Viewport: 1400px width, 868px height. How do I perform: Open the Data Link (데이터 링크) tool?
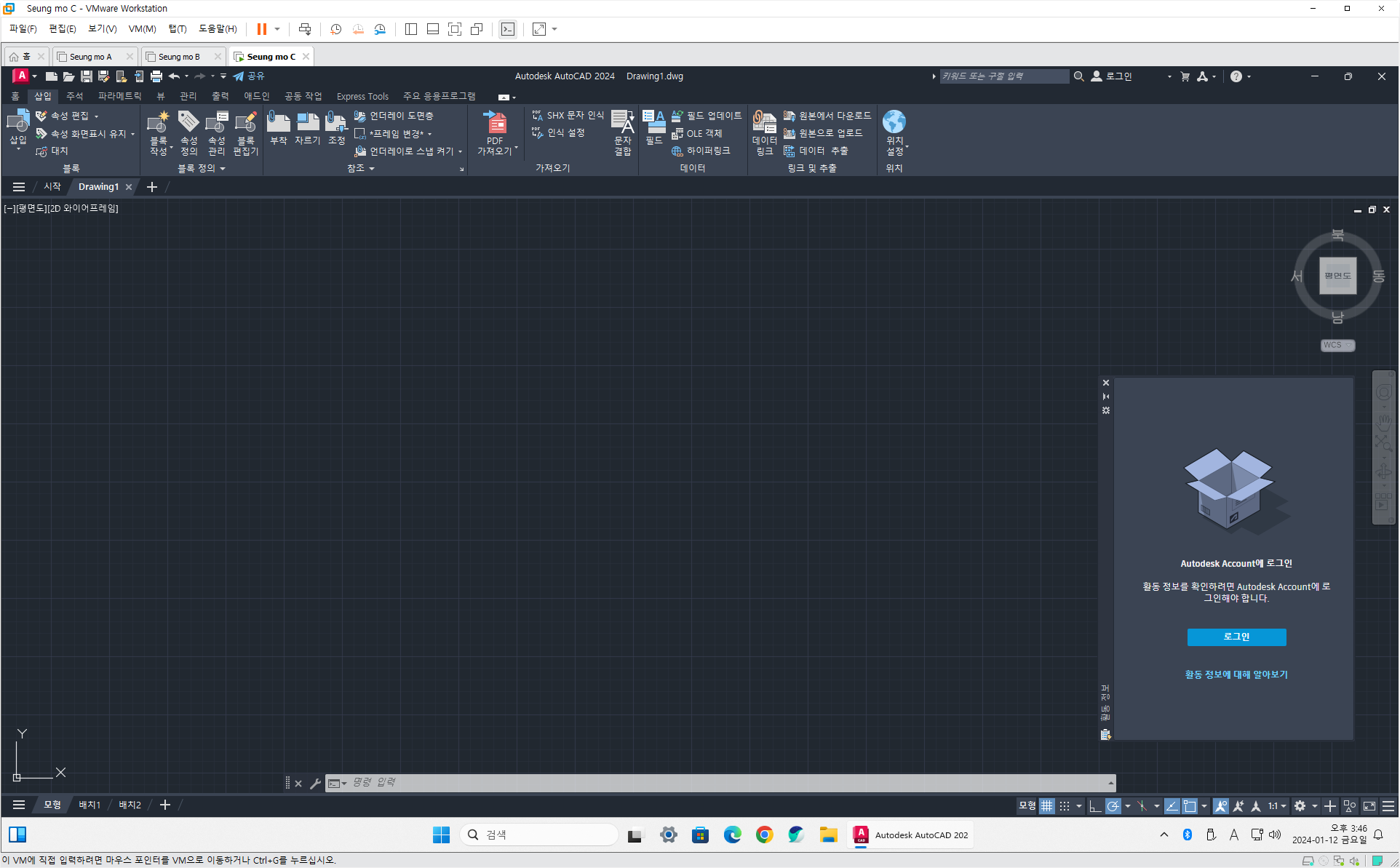(x=764, y=124)
